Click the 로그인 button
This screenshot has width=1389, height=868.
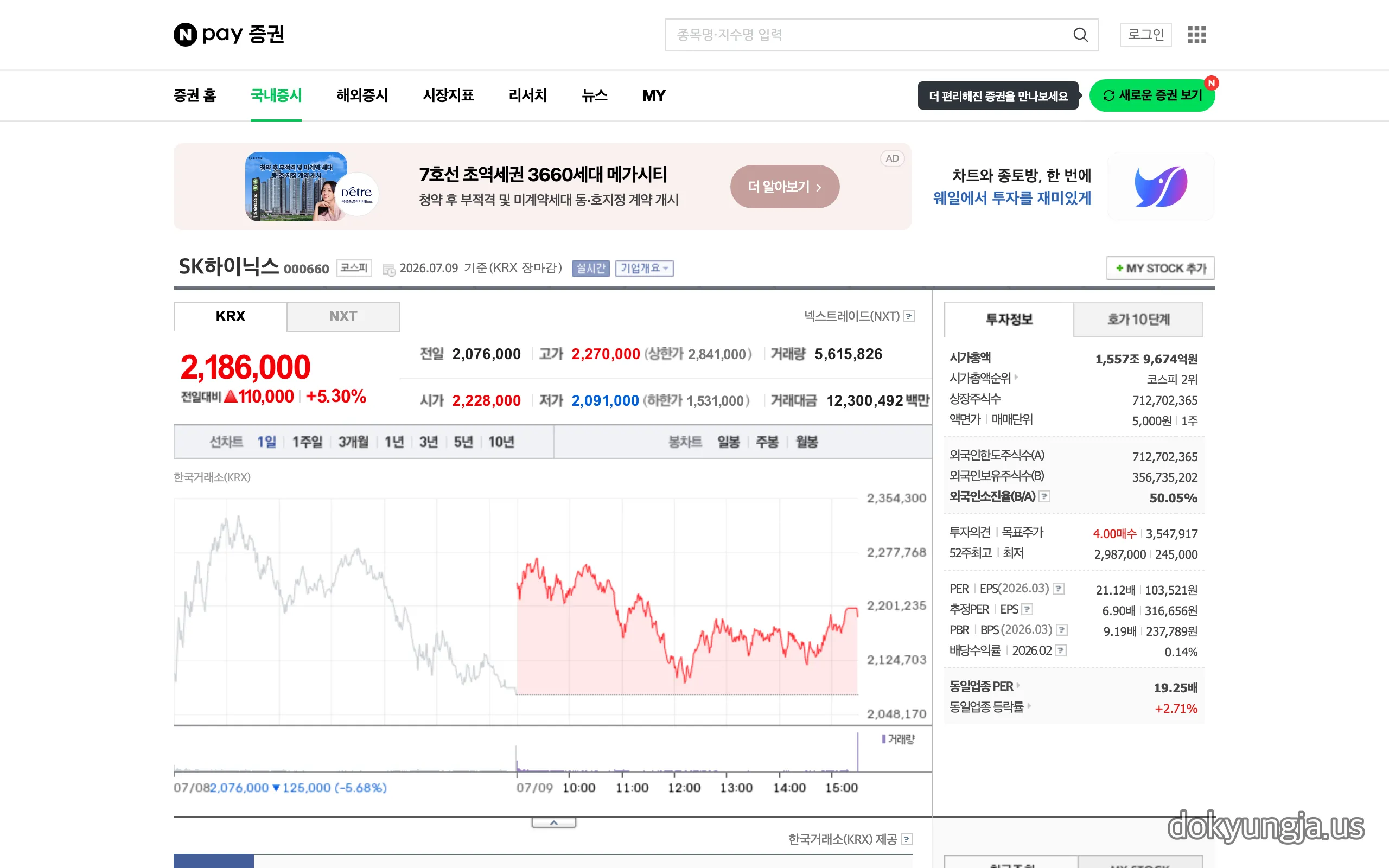1145,35
